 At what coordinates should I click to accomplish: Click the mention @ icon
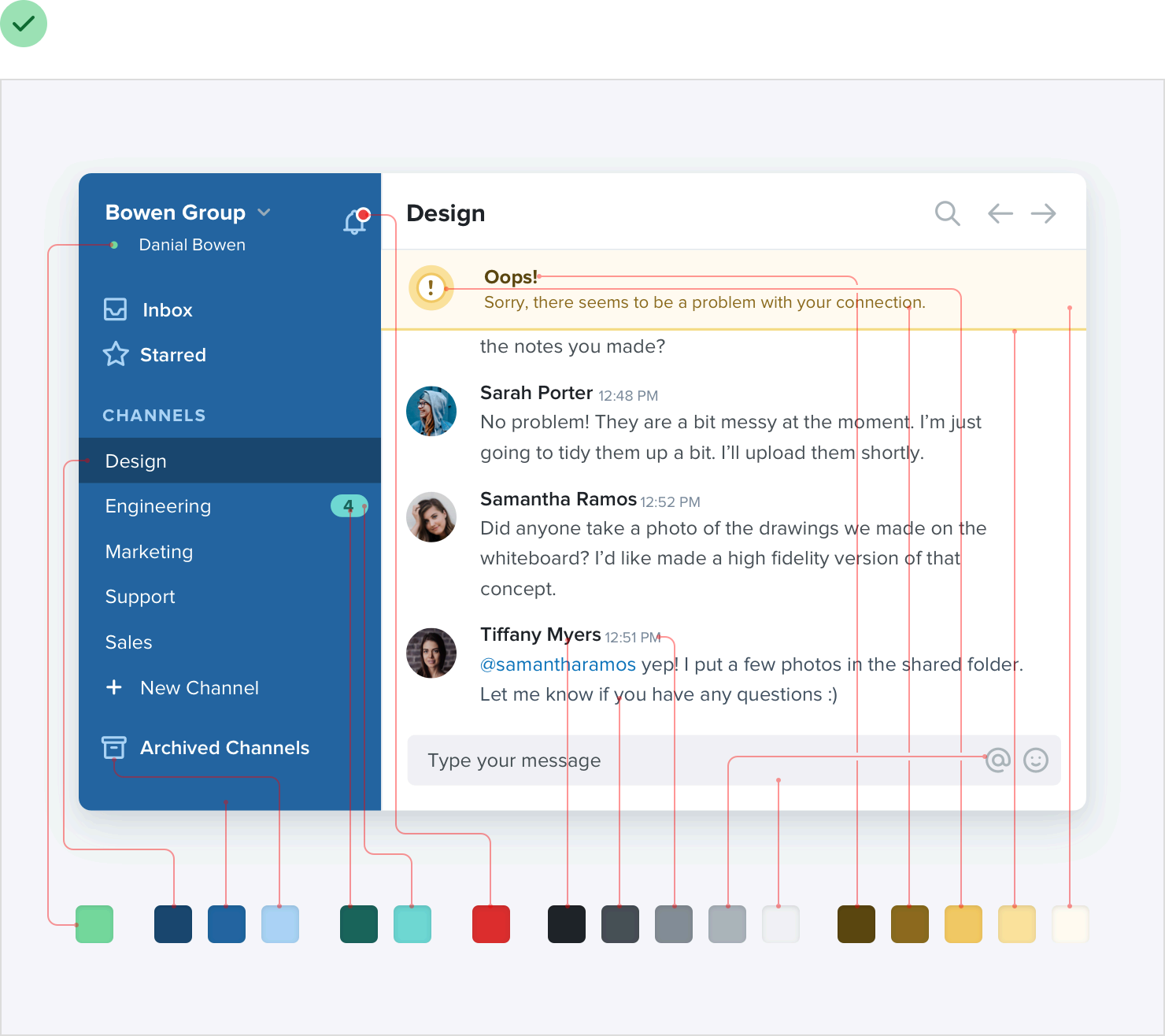click(998, 760)
